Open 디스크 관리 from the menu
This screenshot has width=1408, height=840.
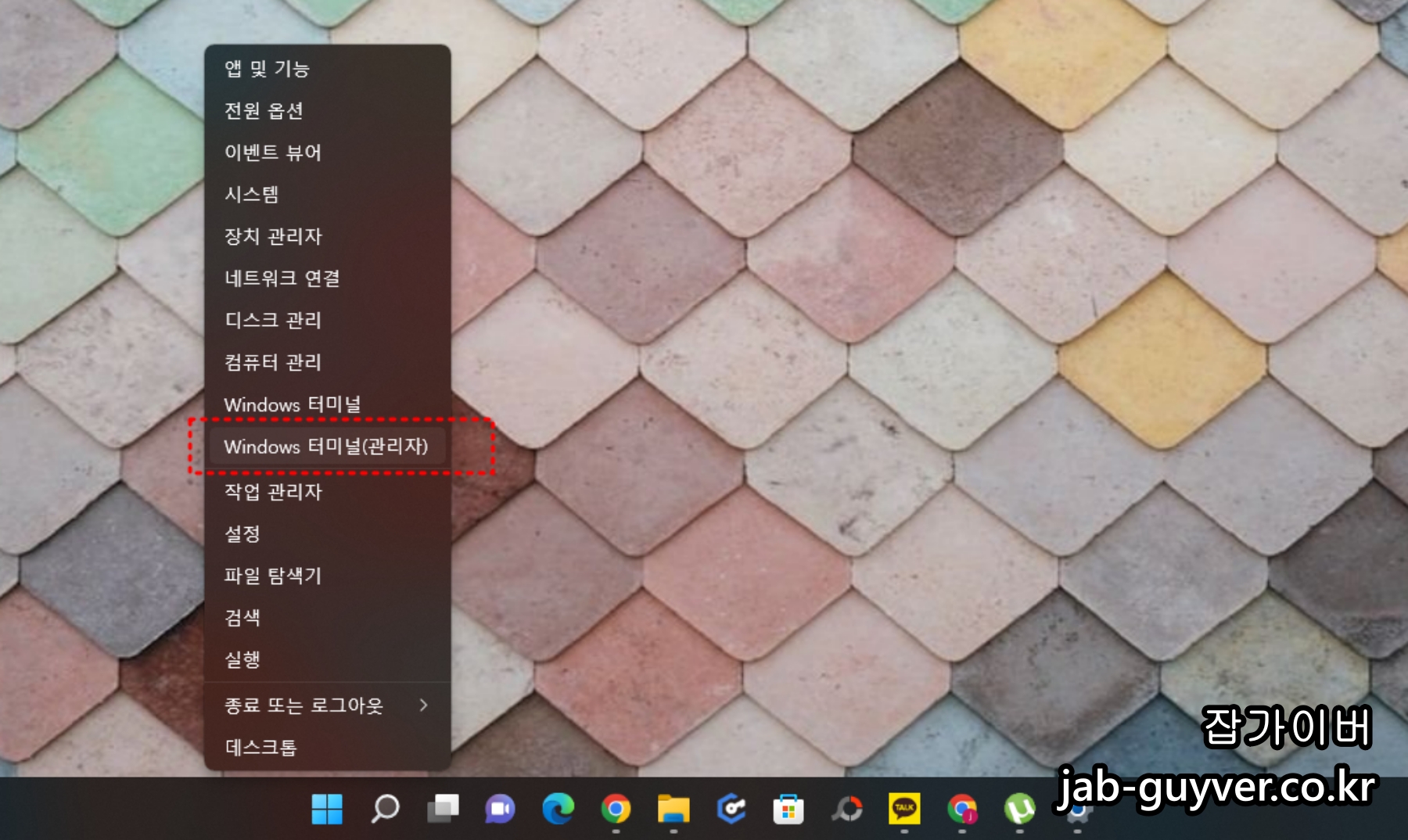point(327,320)
